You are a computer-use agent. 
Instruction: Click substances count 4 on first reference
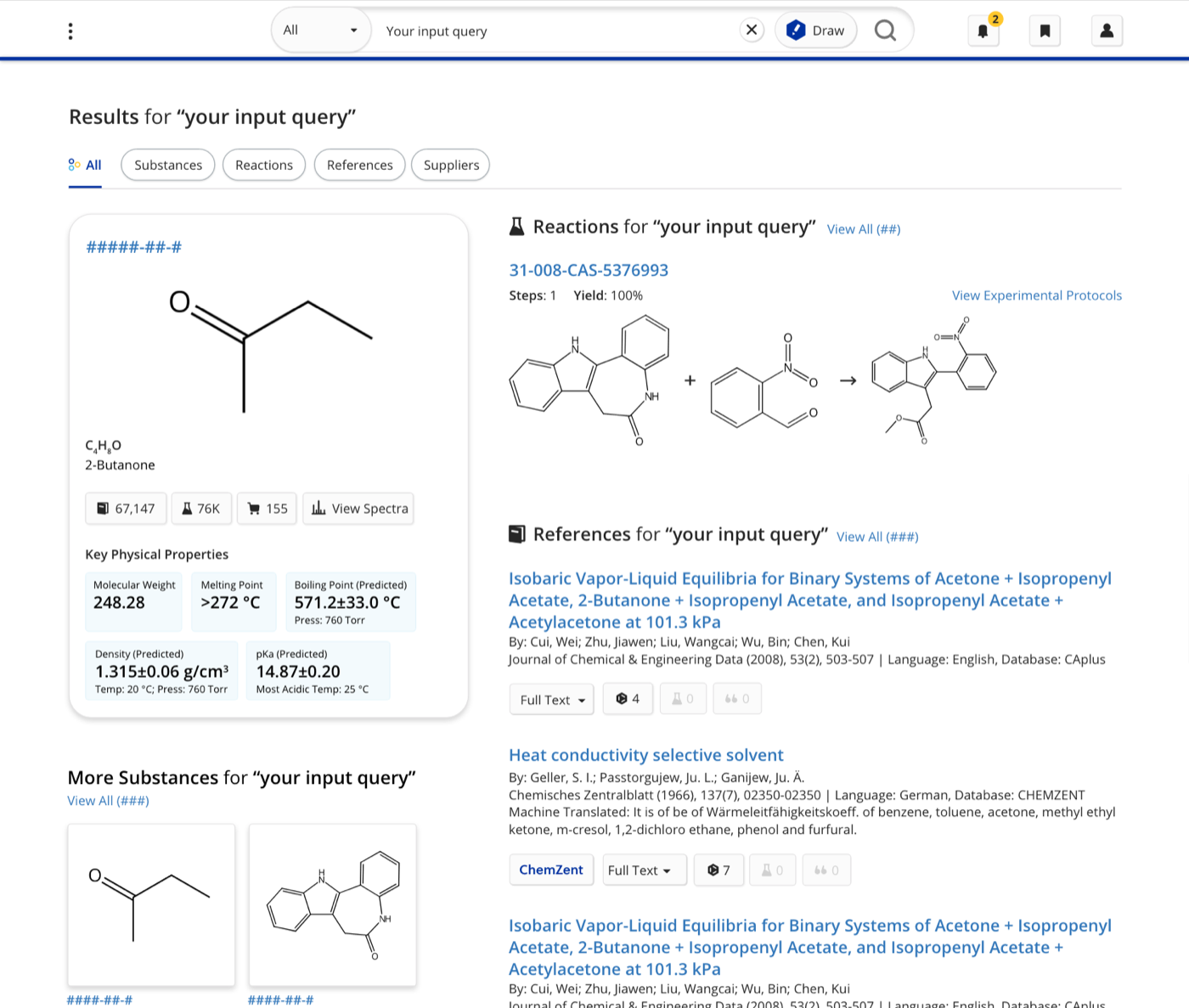pos(628,699)
